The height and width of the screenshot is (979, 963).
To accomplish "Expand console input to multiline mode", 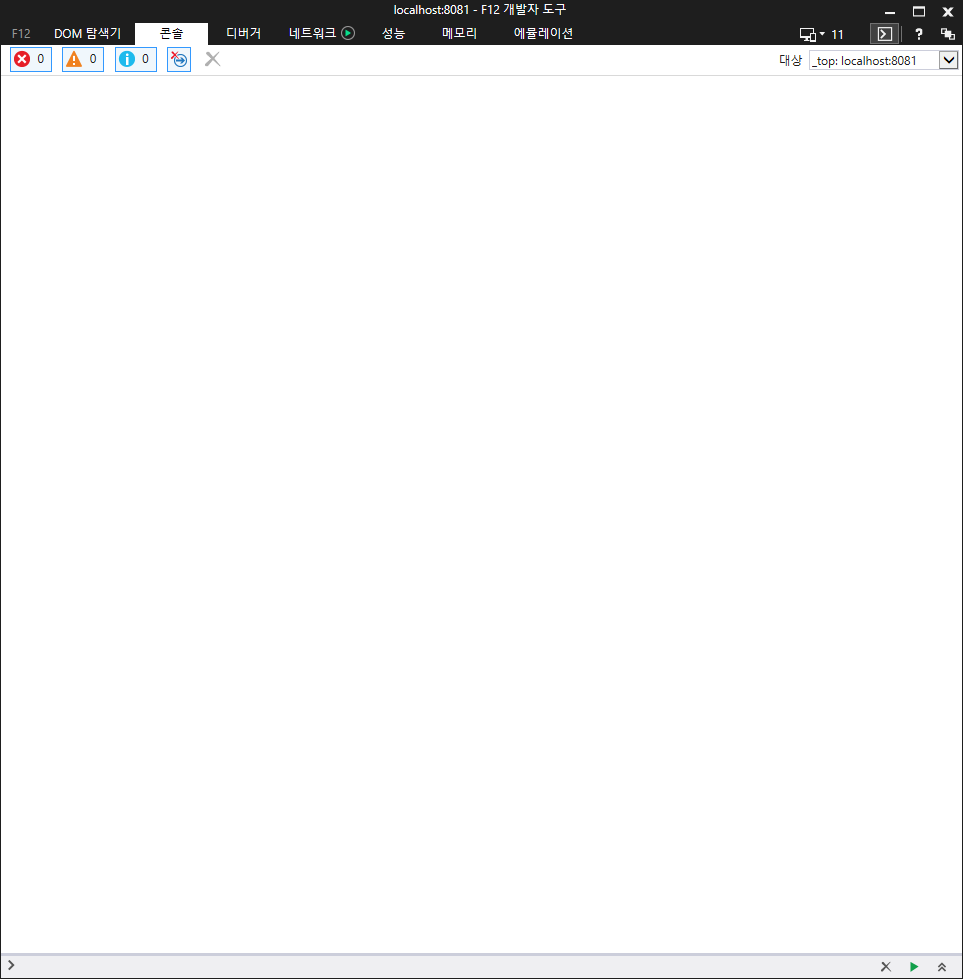I will pos(942,967).
